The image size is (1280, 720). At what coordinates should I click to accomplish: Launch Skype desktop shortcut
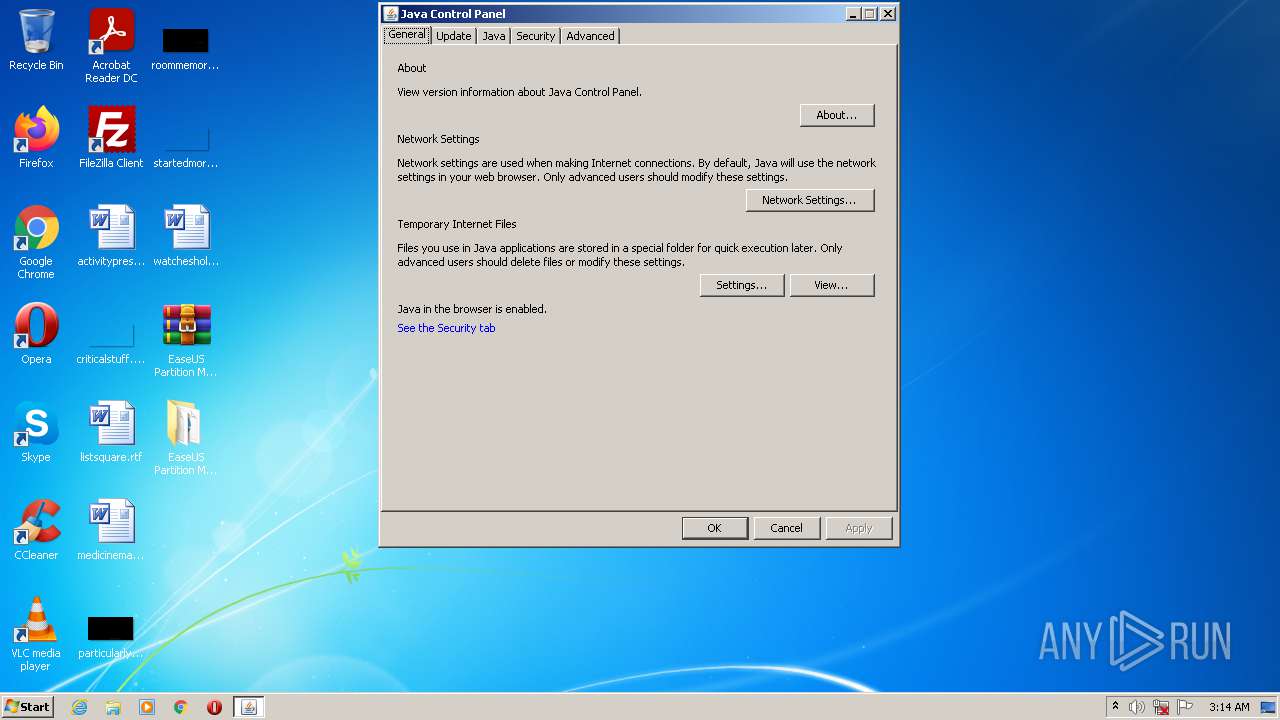tap(36, 432)
